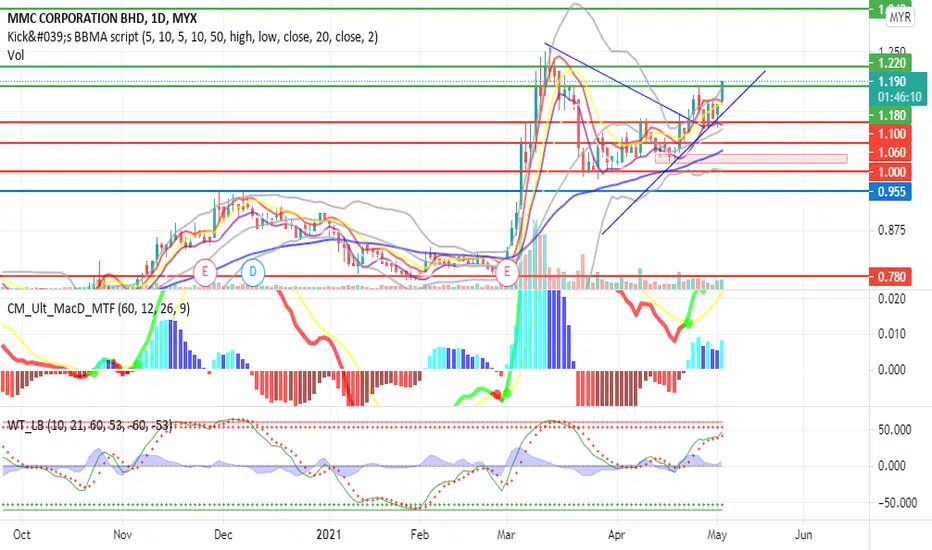
Task: Click the 0.020 MACD axis value
Action: coord(892,298)
